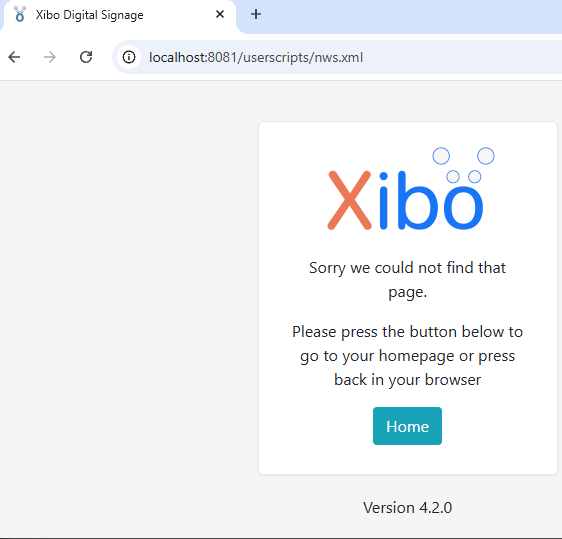562x539 pixels.
Task: Click empty tab strip beside new tab button
Action: pos(412,16)
